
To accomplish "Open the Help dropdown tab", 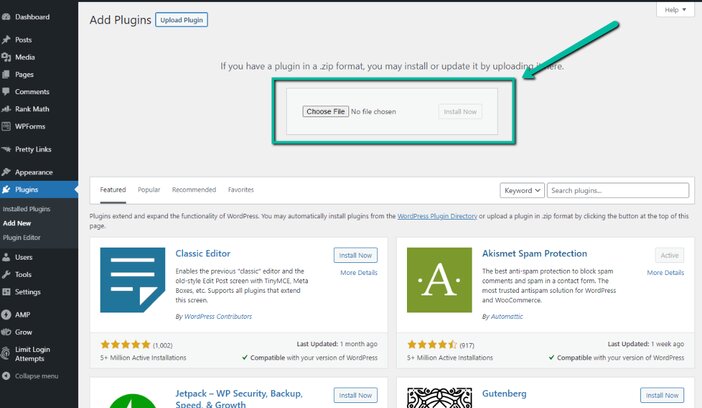I will [675, 9].
